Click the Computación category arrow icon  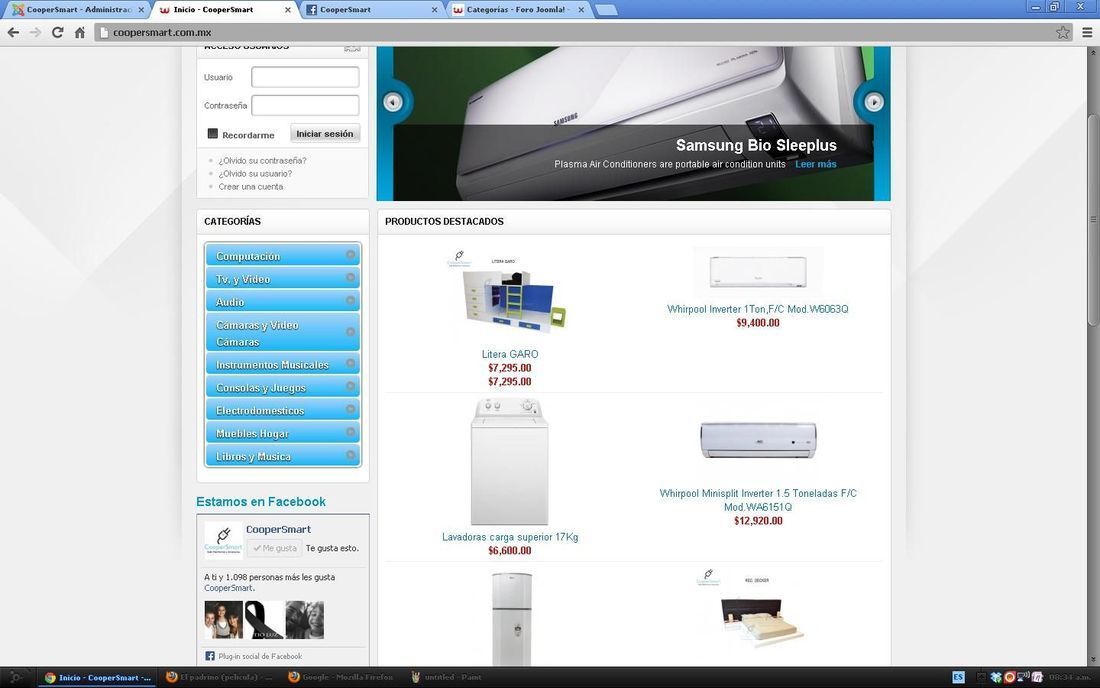pos(351,255)
